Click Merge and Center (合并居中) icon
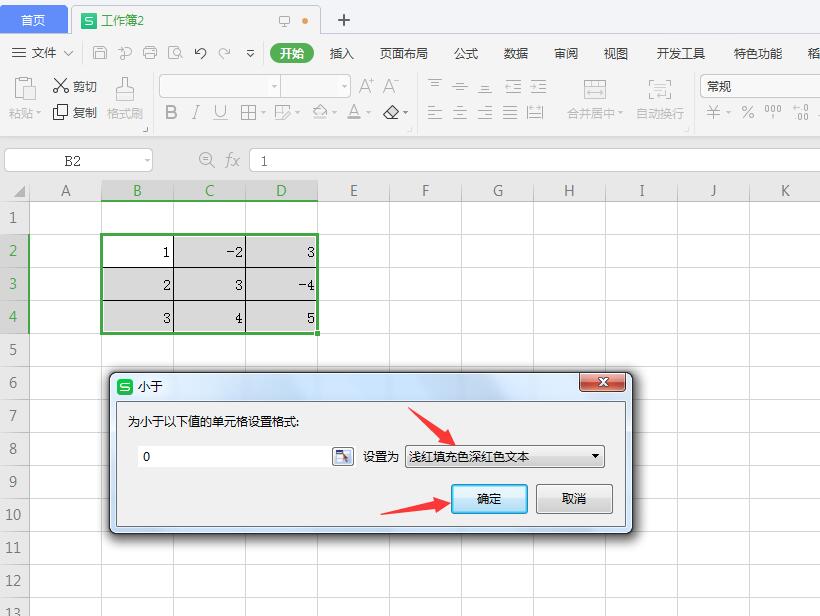 coord(595,89)
